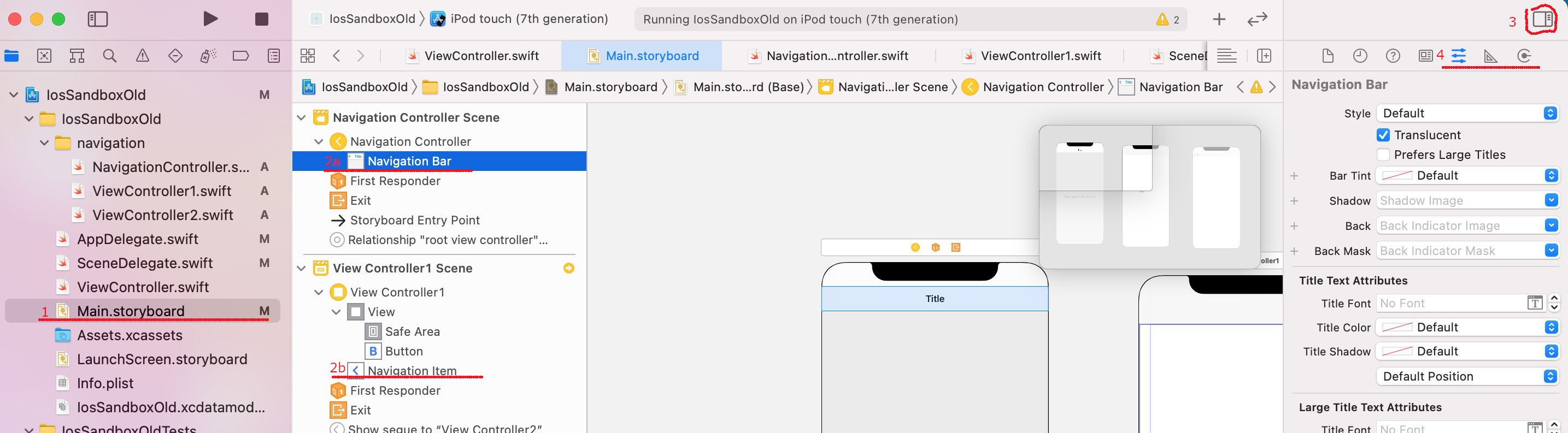Show the History inspector

1360,56
